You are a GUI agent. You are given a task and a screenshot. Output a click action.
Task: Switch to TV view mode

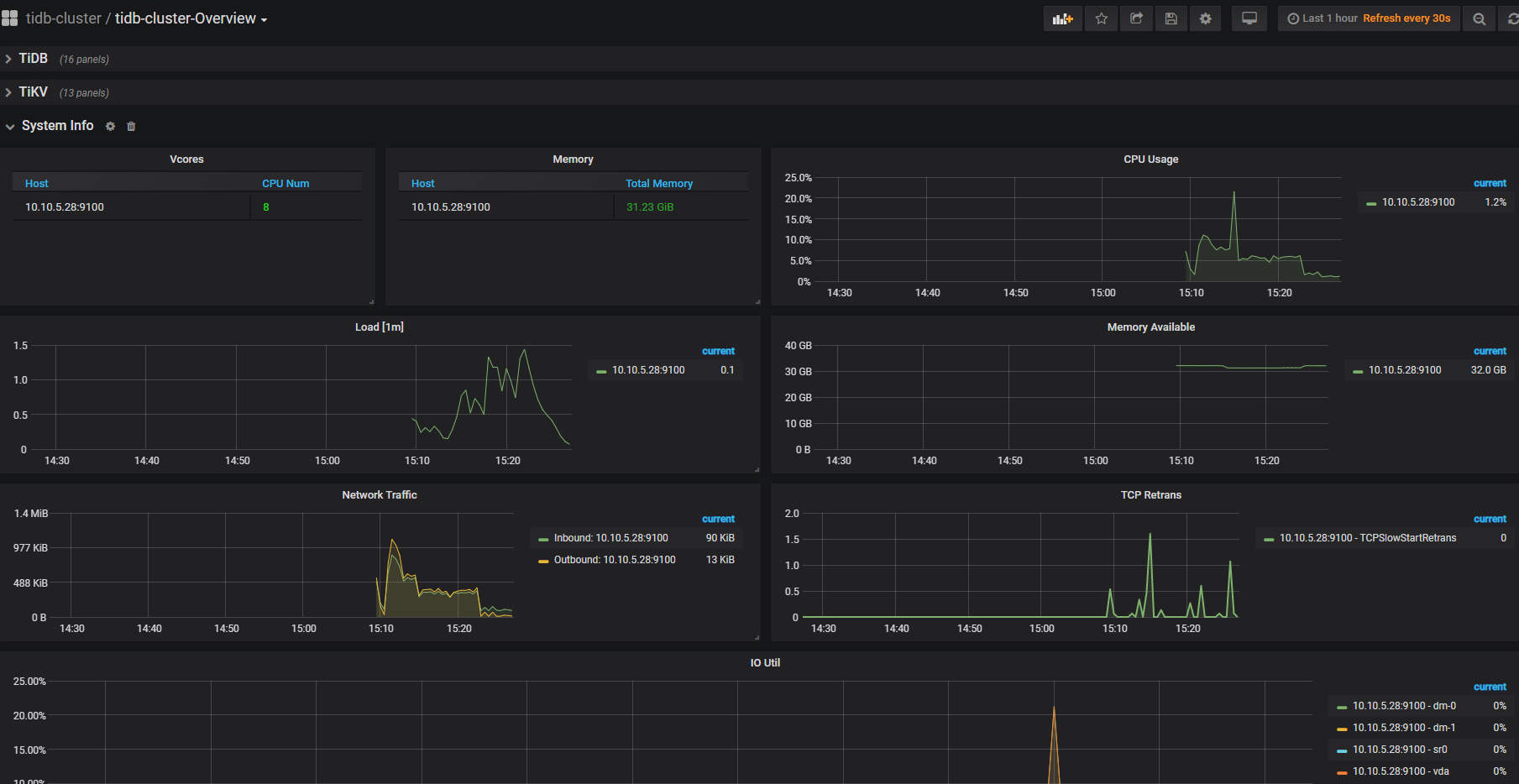pyautogui.click(x=1249, y=18)
